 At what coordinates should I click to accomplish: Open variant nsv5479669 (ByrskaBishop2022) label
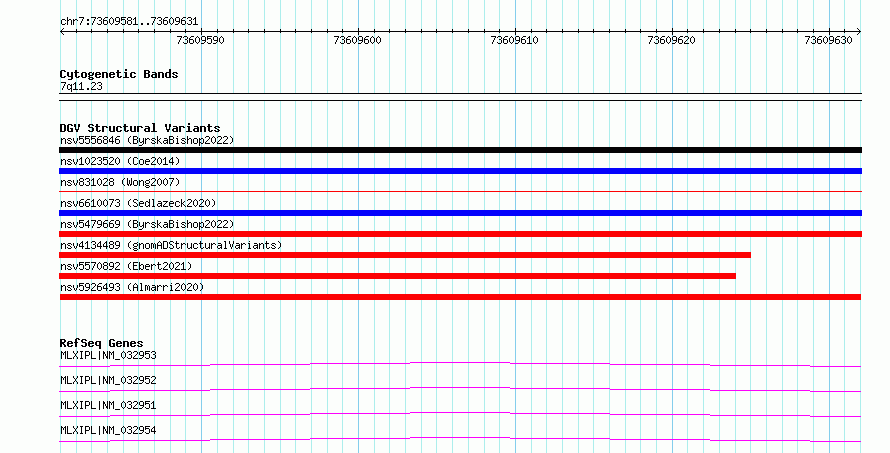pos(147,224)
